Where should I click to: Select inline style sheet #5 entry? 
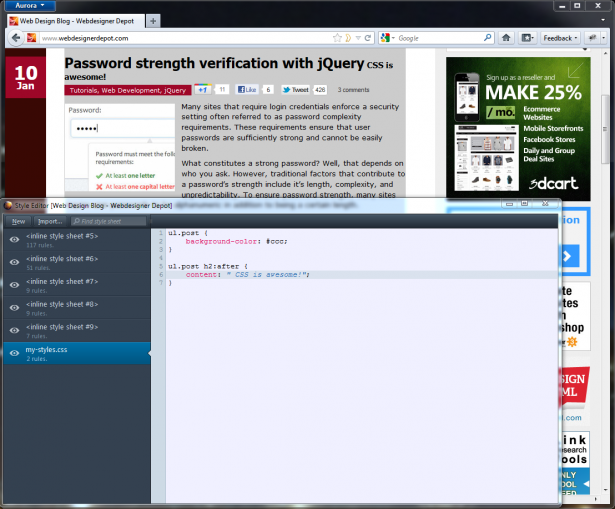tap(77, 240)
